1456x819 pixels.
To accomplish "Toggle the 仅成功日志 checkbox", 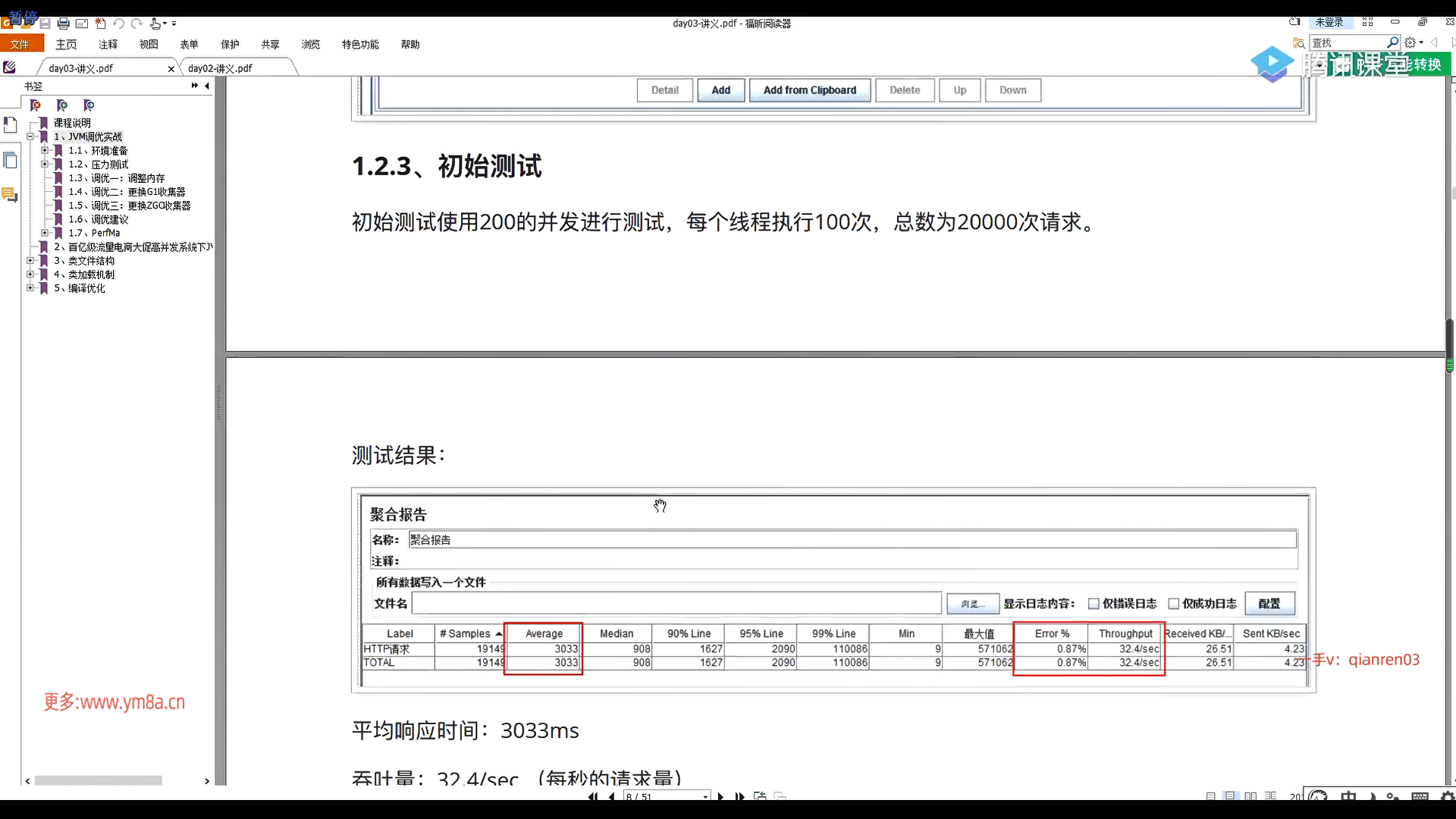I will 1174,604.
